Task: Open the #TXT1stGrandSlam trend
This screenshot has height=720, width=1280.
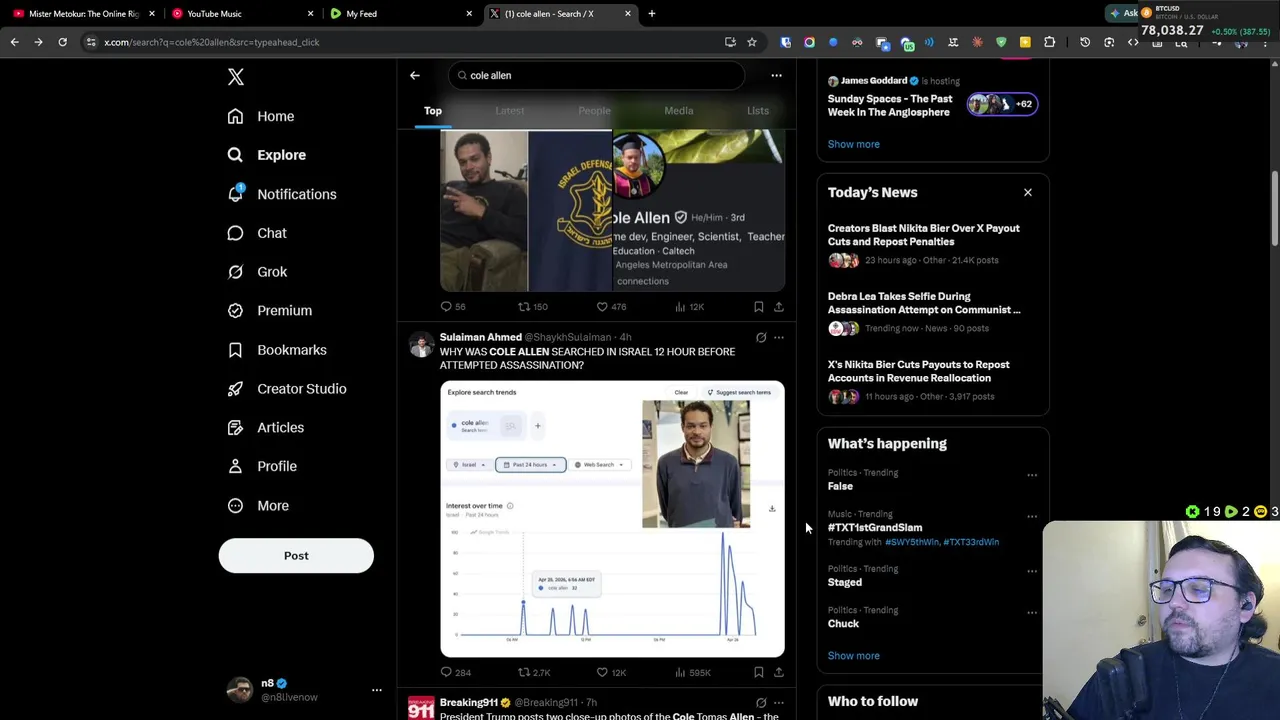Action: coord(875,527)
